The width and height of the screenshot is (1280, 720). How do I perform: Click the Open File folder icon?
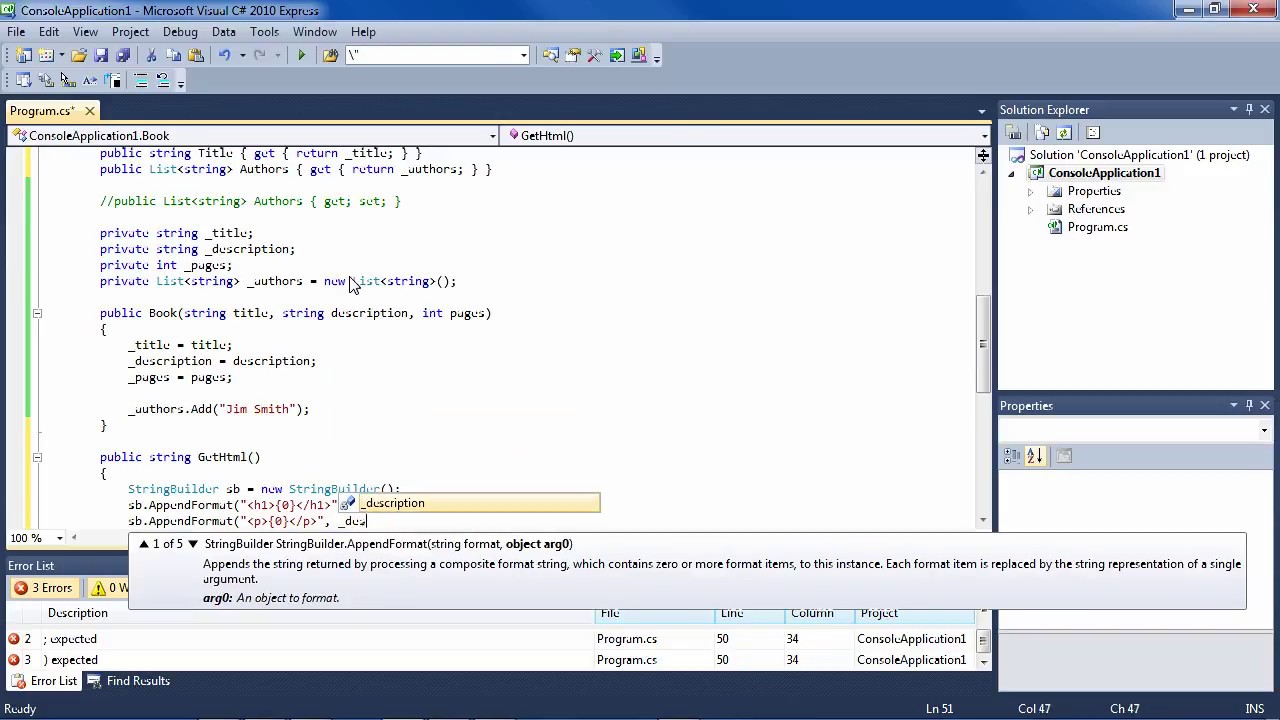(79, 55)
